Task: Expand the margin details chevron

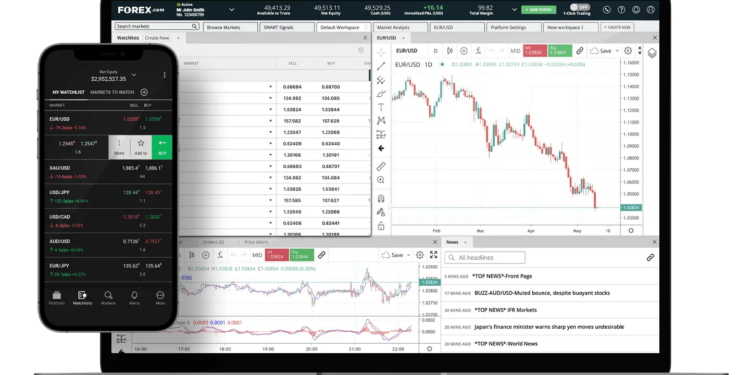Action: point(515,10)
